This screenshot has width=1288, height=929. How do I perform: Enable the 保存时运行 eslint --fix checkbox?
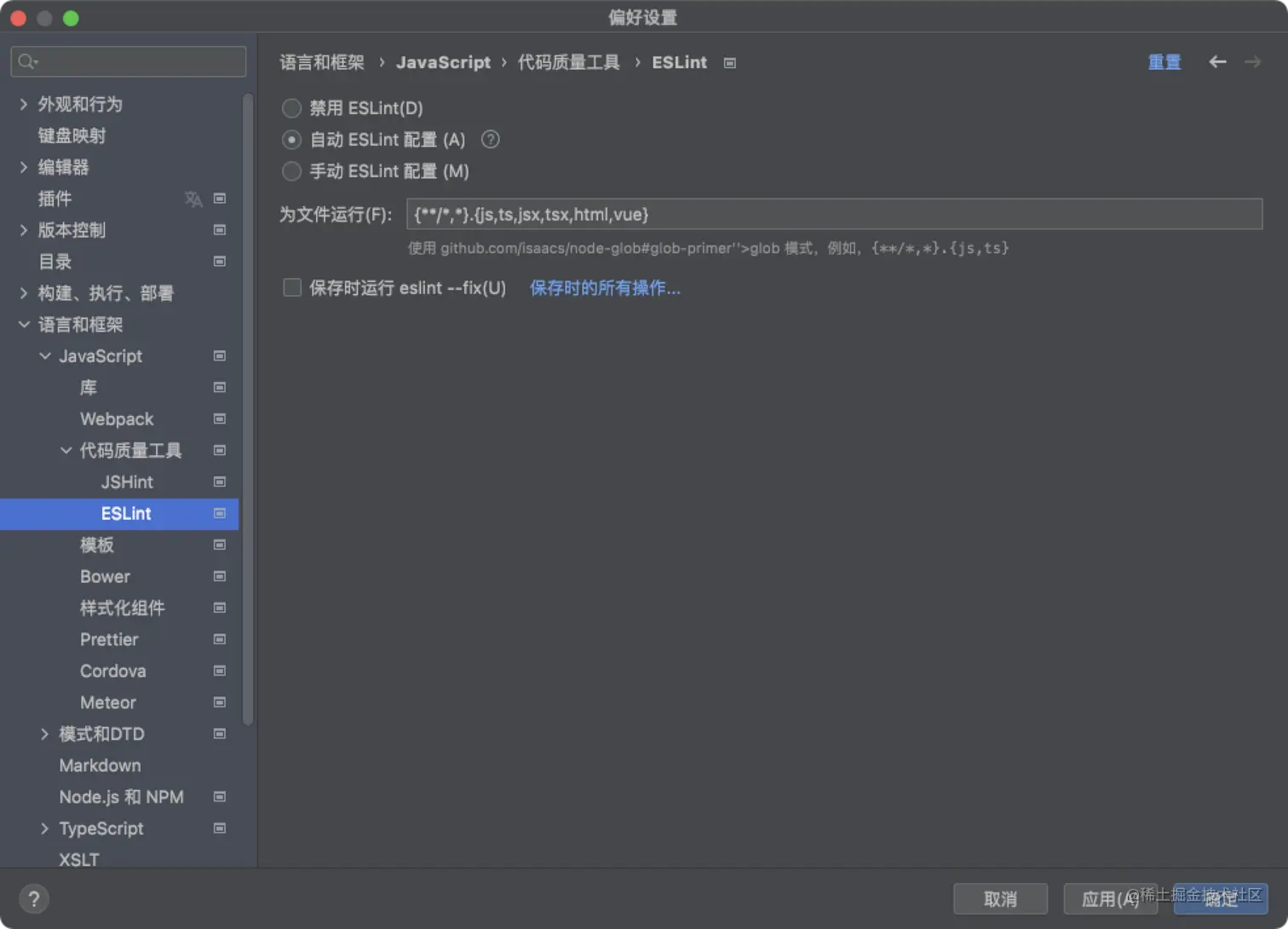[292, 287]
